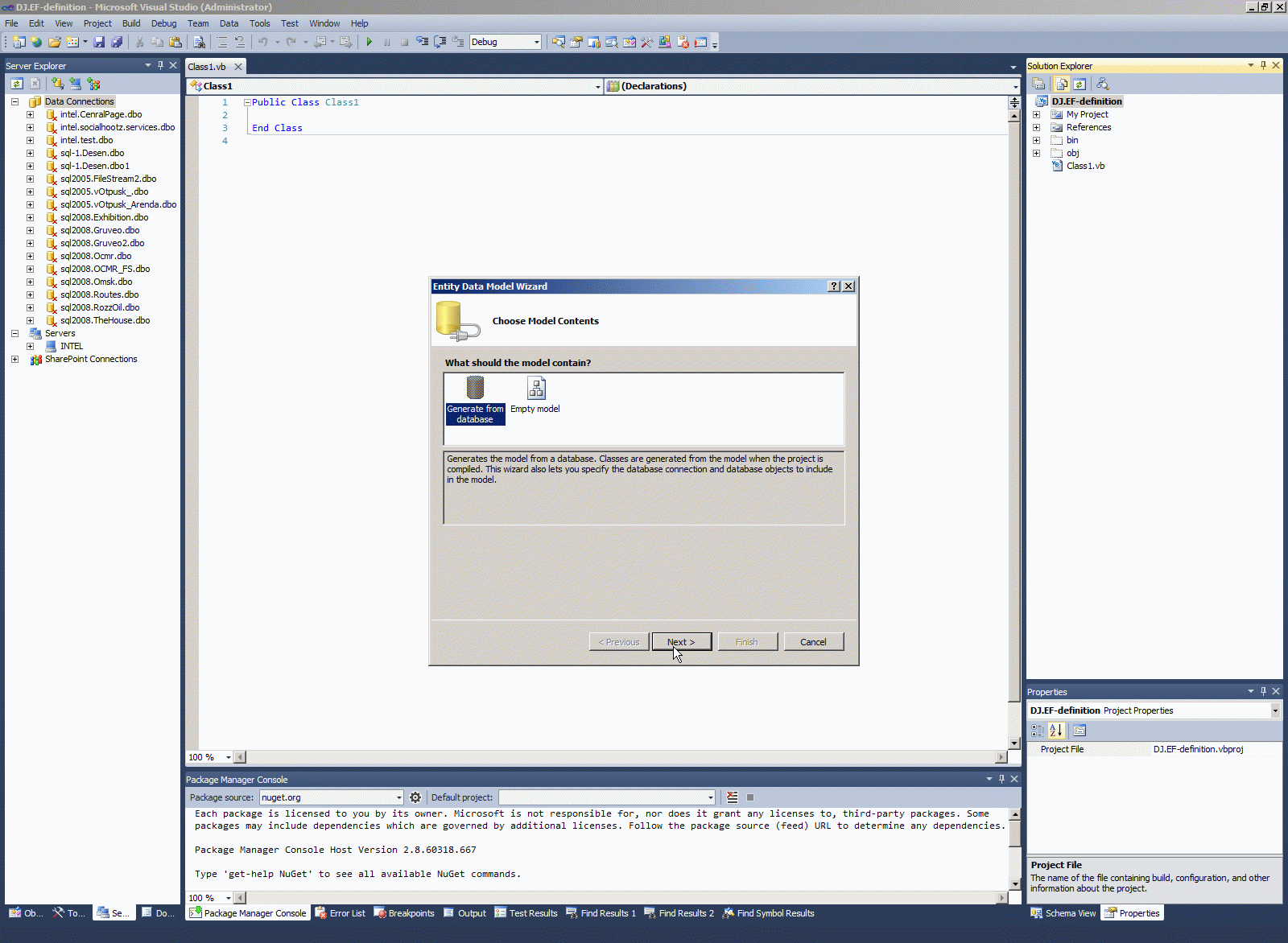
Task: Click Connect to Database icon in Server Explorer
Action: coord(58,84)
